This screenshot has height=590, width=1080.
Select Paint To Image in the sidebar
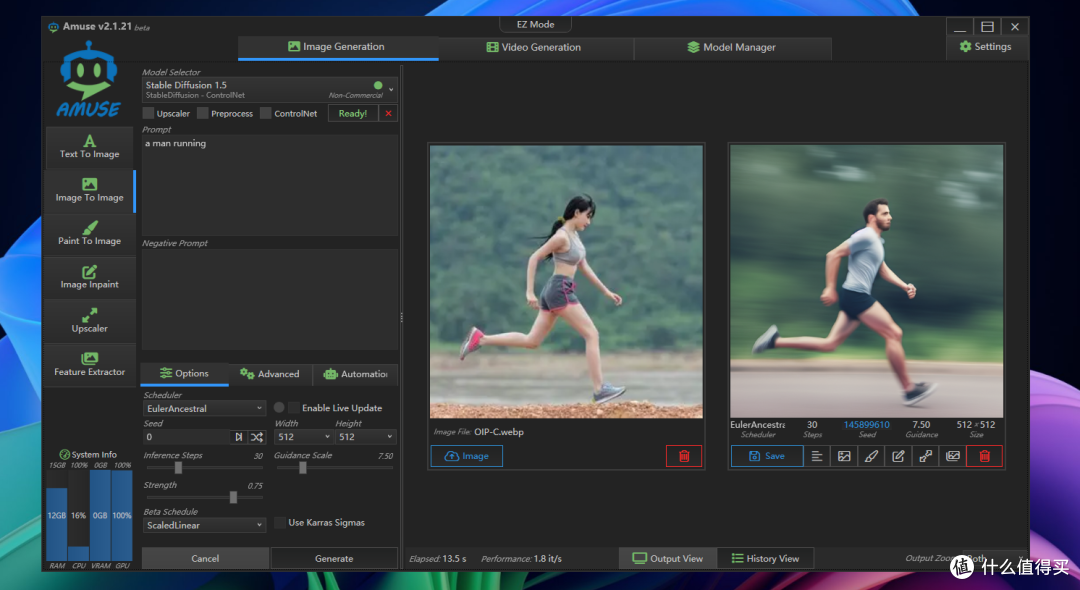point(90,234)
